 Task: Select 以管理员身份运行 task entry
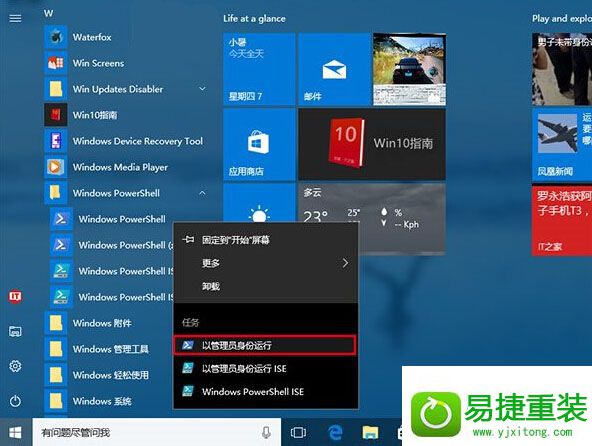264,345
